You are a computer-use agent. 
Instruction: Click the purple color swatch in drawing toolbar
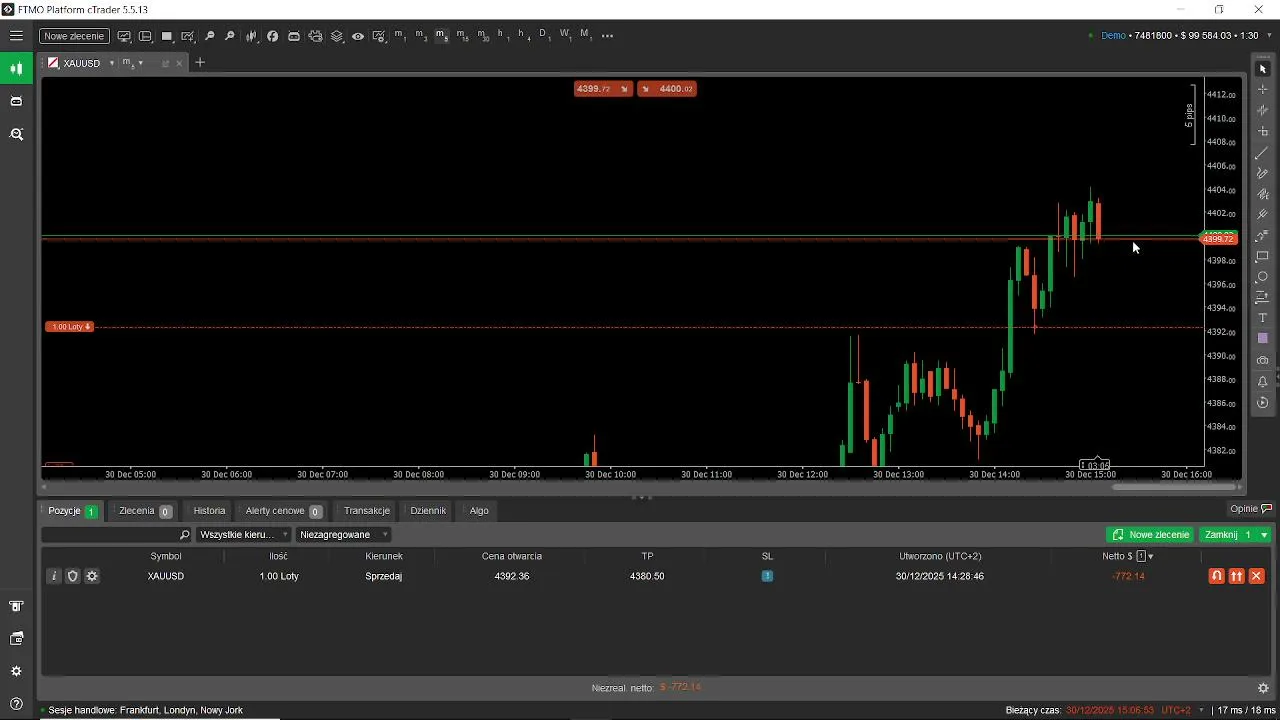pos(1262,339)
